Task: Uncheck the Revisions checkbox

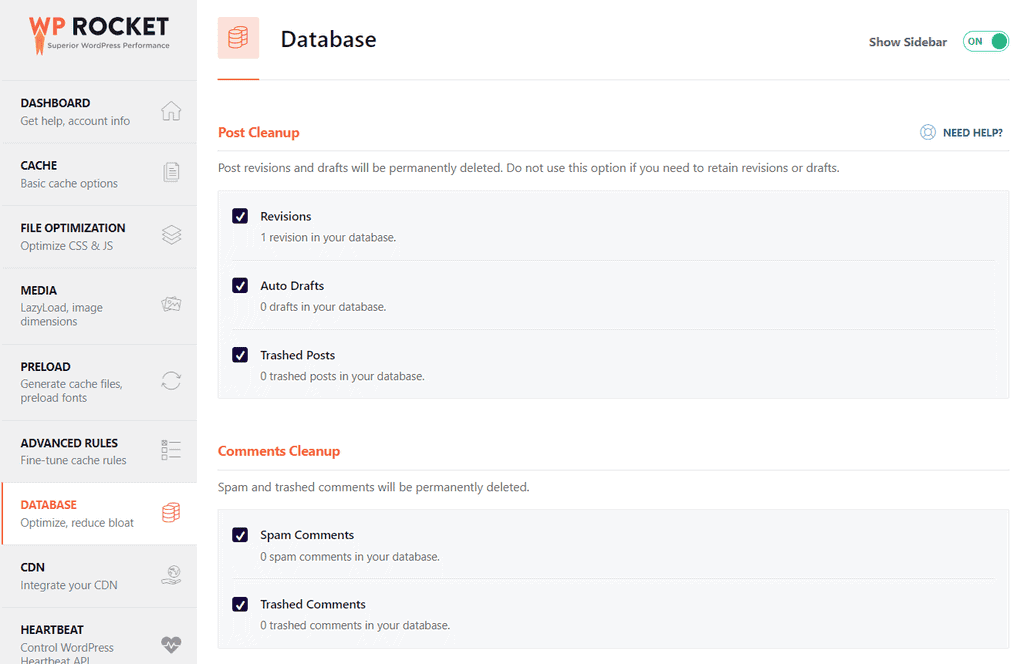Action: 240,216
